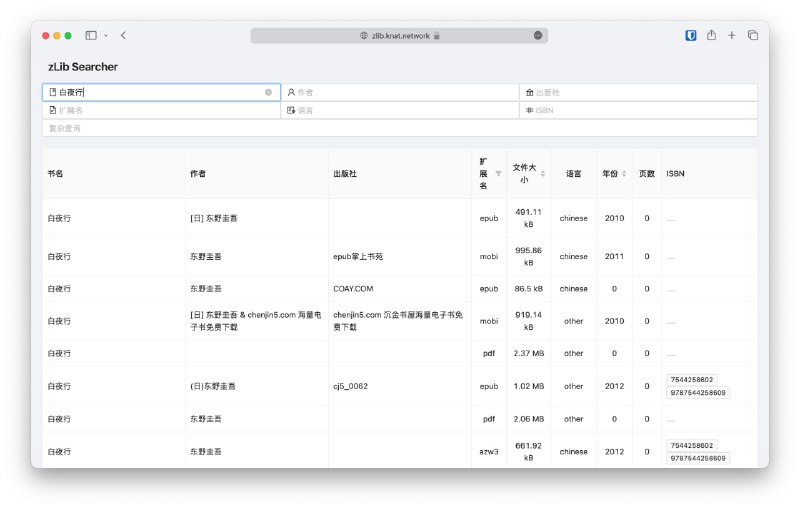Show the tab overview icon

click(x=753, y=35)
